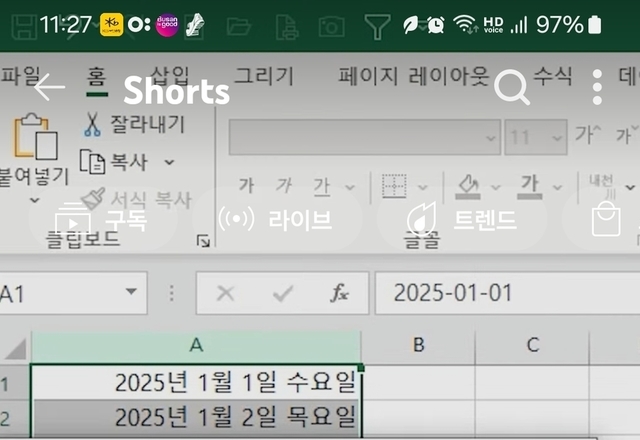This screenshot has width=640, height=440.
Task: Tap the 라이브 chip
Action: point(276,219)
